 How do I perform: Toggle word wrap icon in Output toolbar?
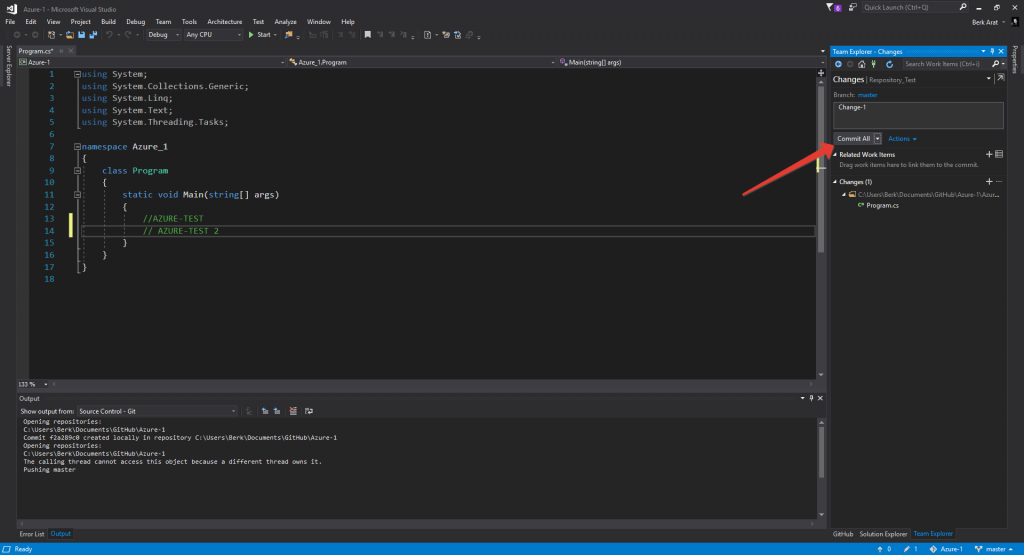point(309,411)
